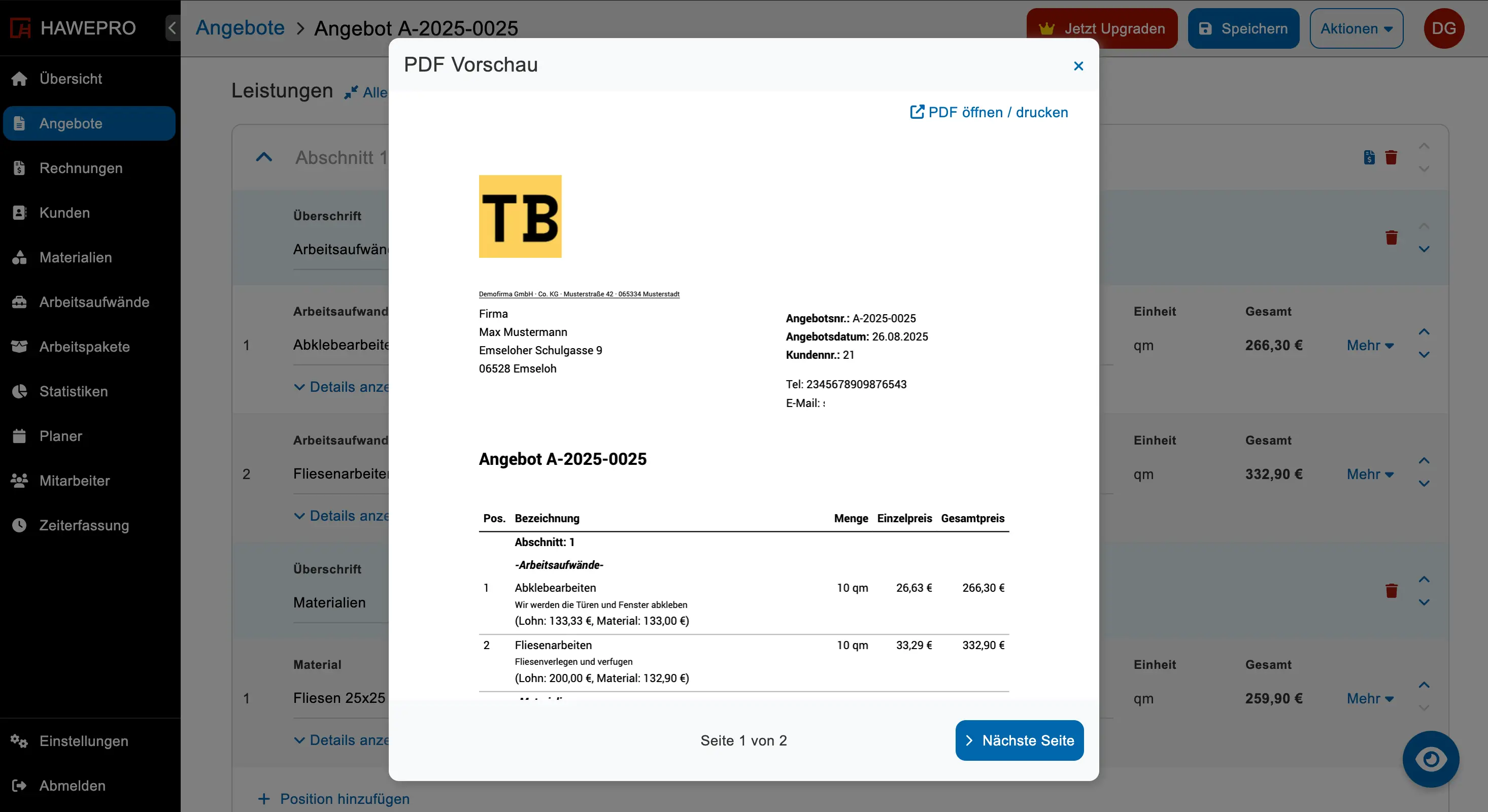This screenshot has width=1488, height=812.
Task: Click the home icon next to Übersicht
Action: tap(19, 79)
